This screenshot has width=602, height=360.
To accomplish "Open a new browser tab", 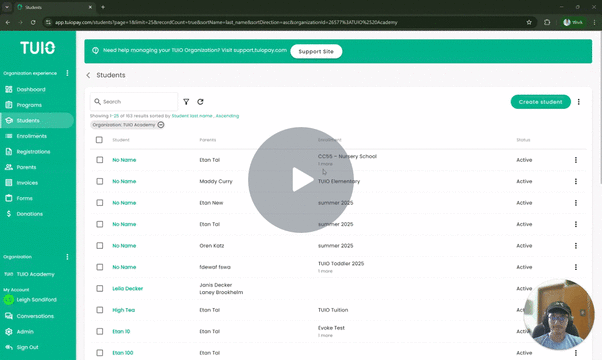I will tap(103, 7).
